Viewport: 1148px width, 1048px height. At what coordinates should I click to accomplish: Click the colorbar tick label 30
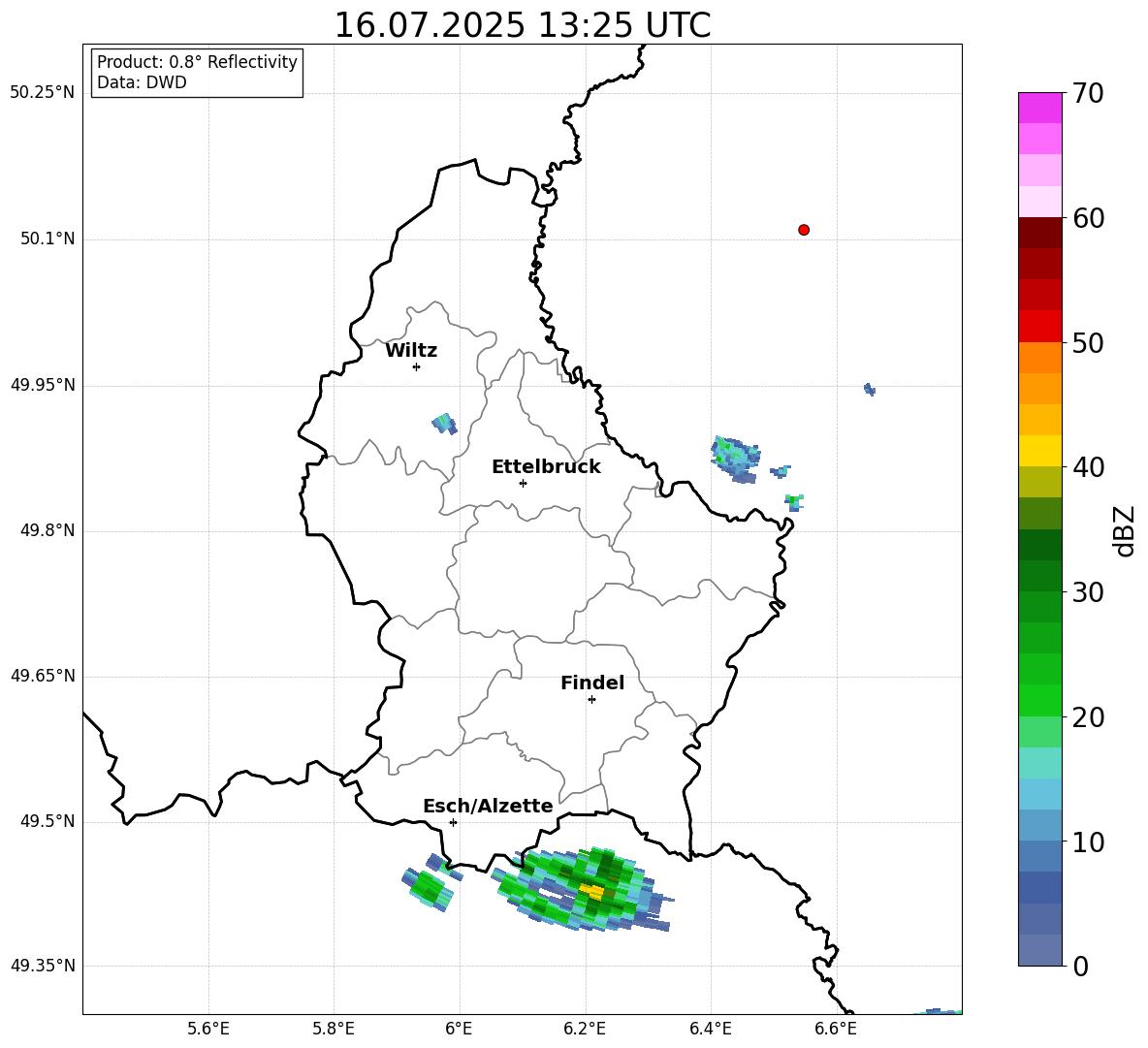1088,592
